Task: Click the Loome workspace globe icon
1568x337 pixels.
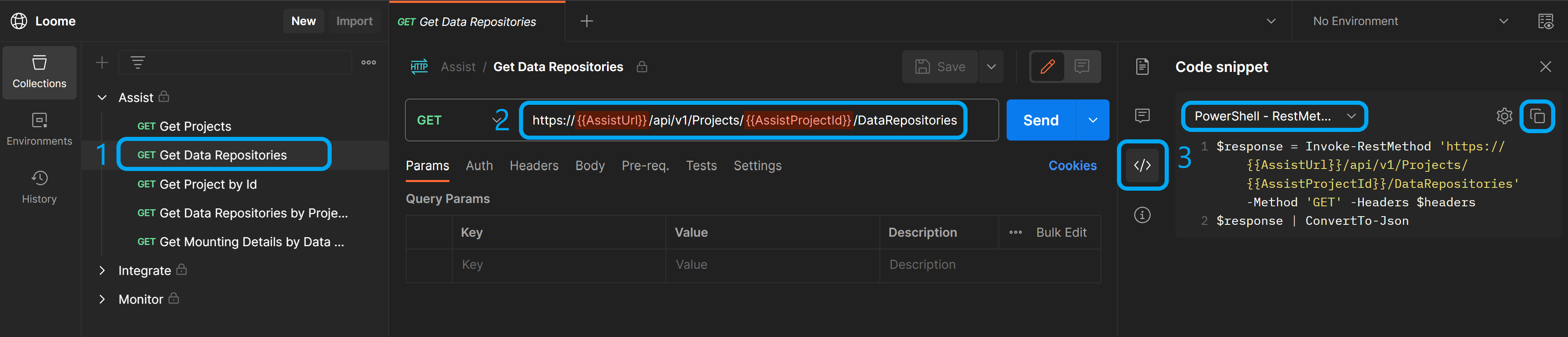Action: tap(19, 21)
